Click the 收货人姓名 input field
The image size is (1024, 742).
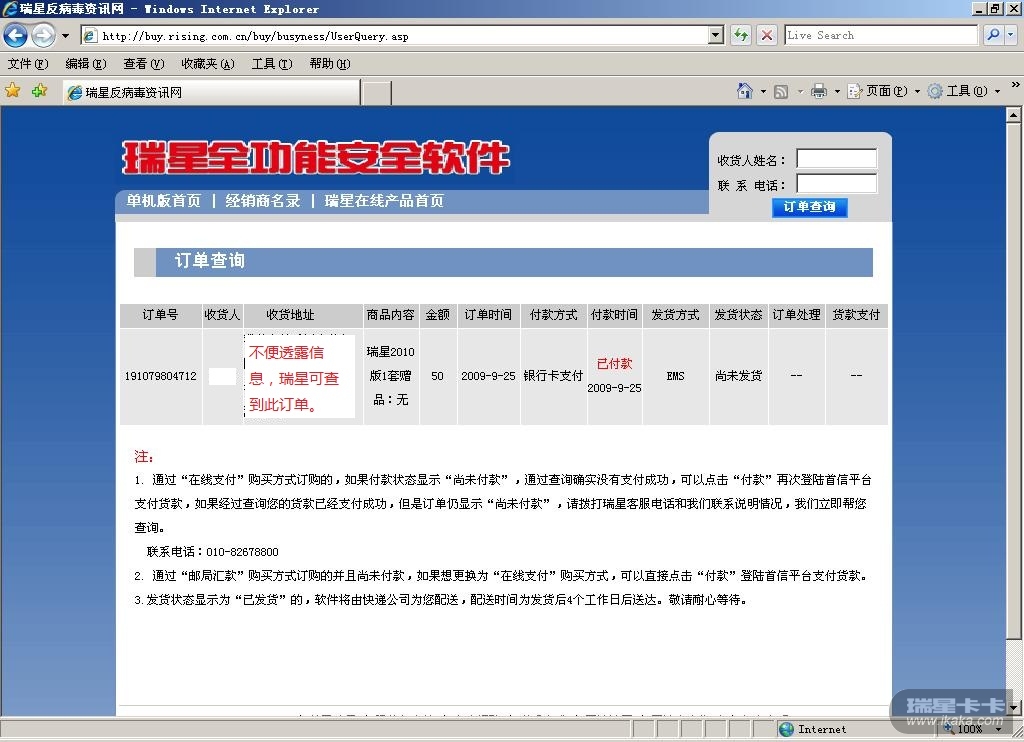tap(837, 159)
